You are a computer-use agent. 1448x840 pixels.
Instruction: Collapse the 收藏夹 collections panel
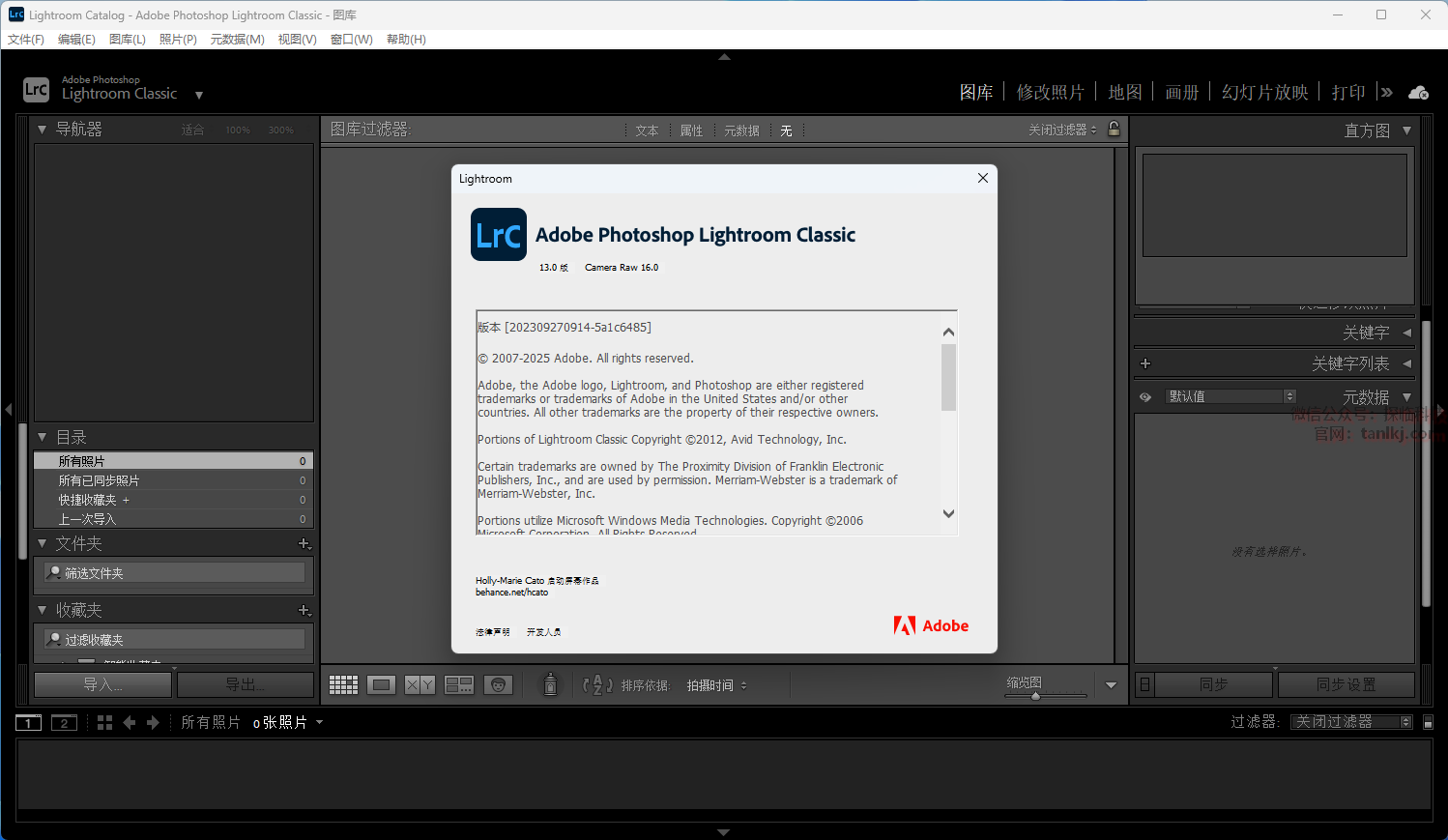click(x=42, y=610)
